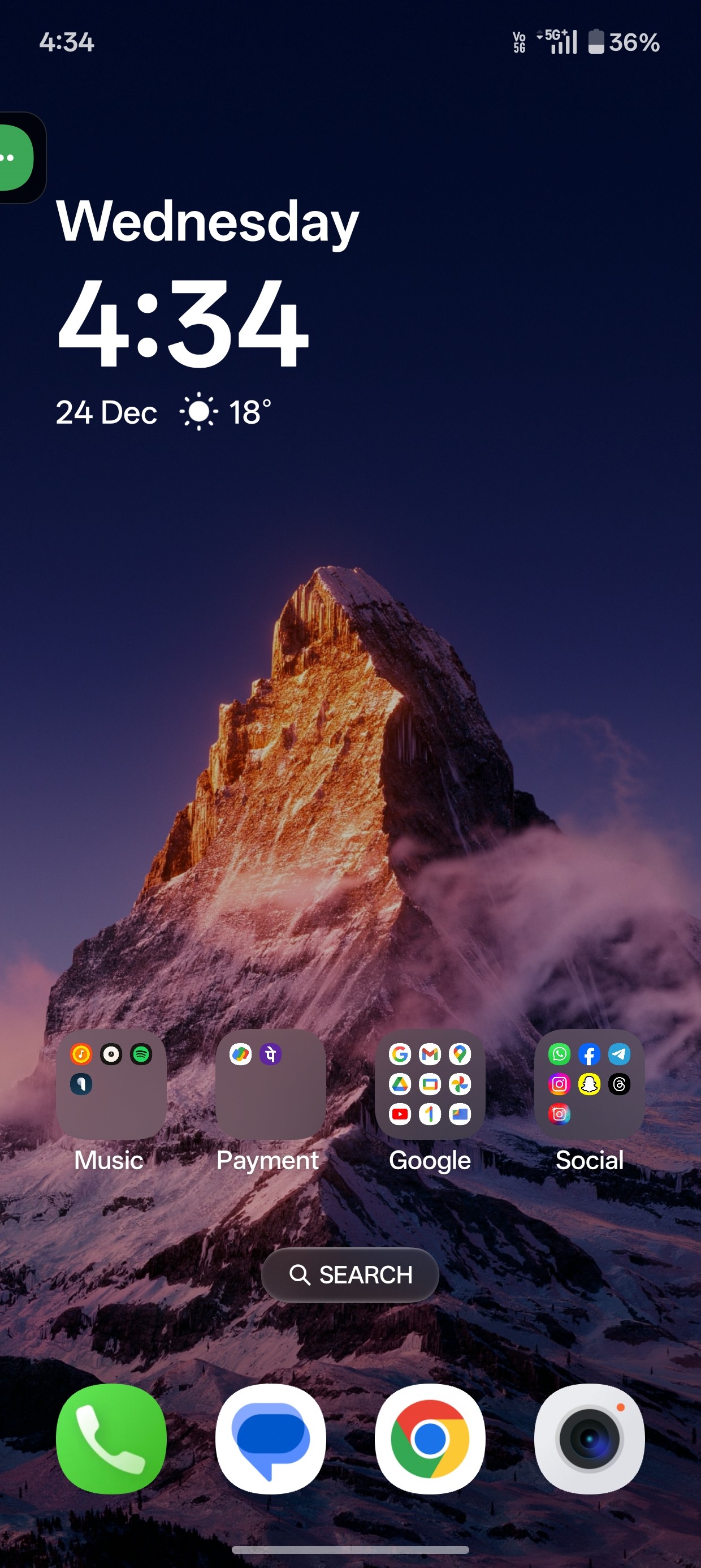Launch the Camera app
The height and width of the screenshot is (1568, 701).
[589, 1438]
